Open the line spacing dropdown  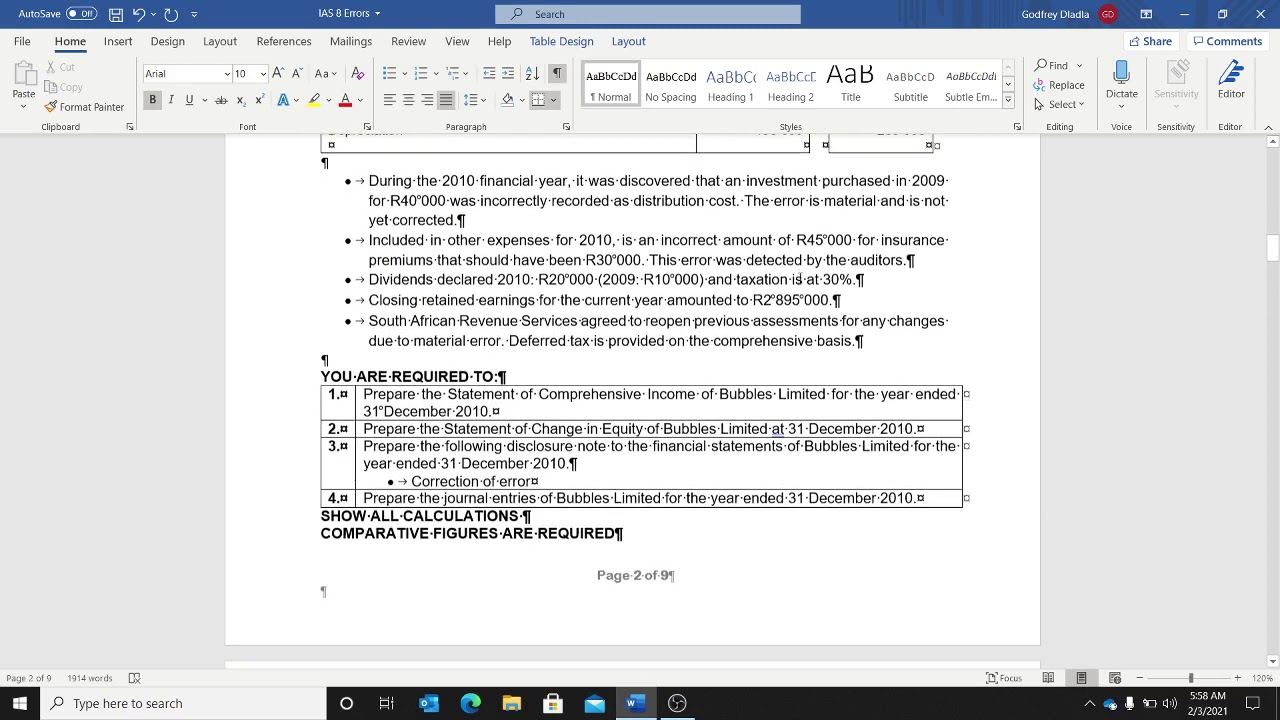click(474, 100)
